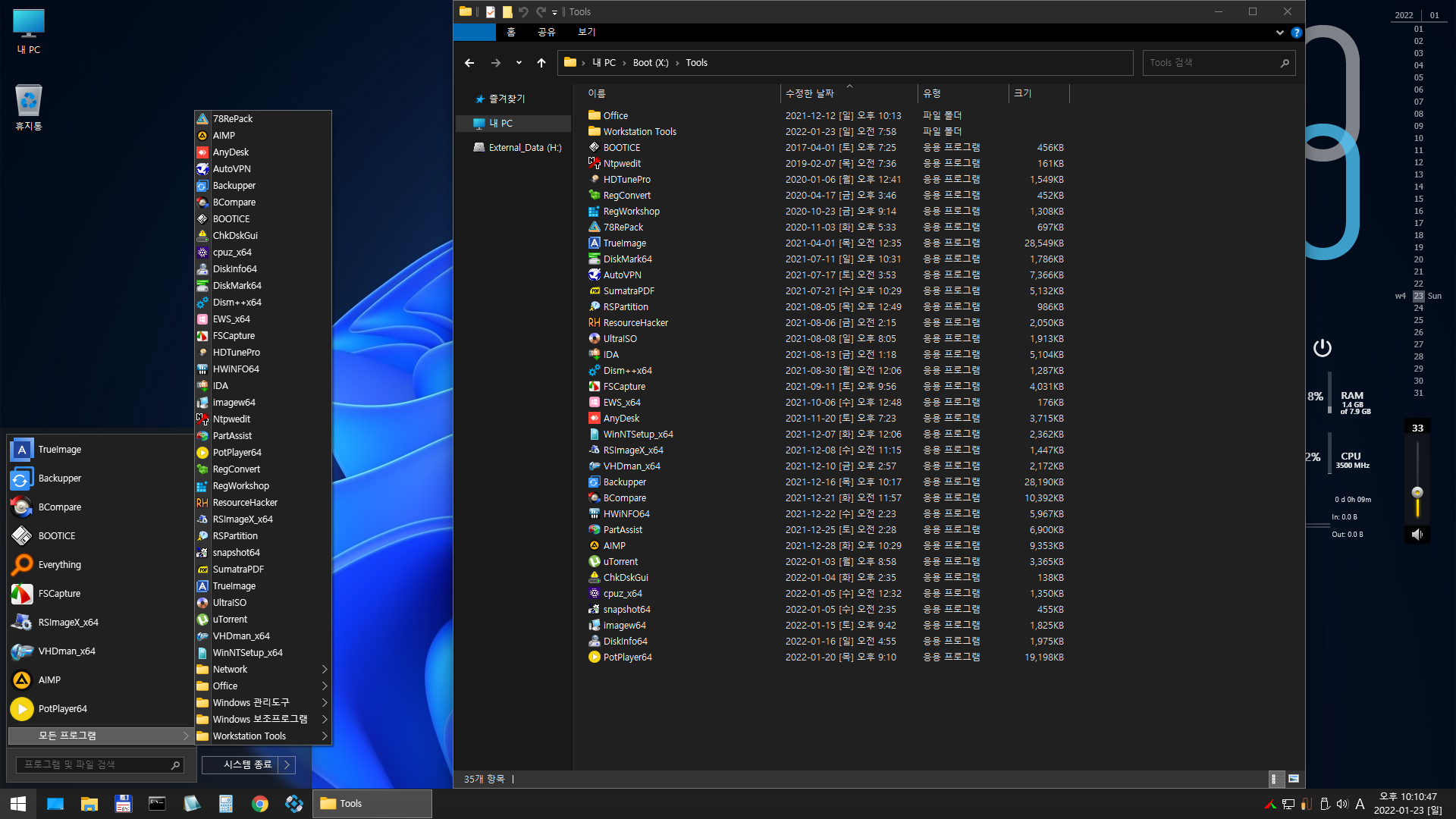
Task: Click the Windows Start button
Action: pos(18,804)
